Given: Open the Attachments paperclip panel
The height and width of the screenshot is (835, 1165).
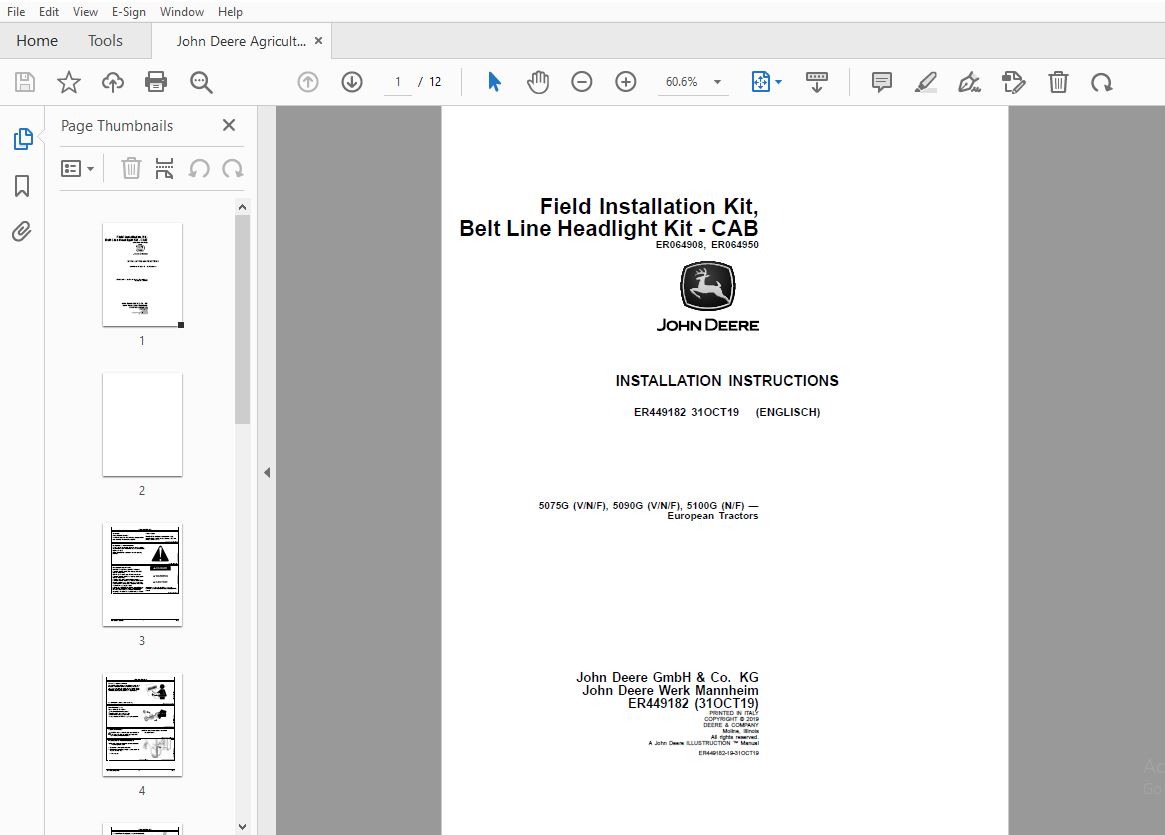Looking at the screenshot, I should 22,232.
